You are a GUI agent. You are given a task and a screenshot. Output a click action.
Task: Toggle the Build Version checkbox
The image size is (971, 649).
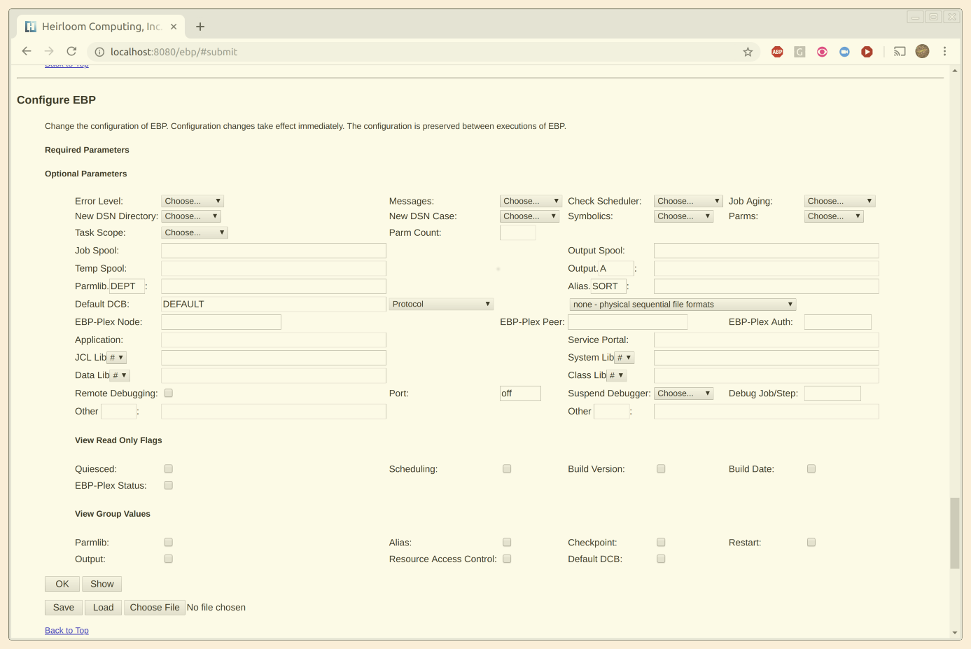[x=661, y=469]
